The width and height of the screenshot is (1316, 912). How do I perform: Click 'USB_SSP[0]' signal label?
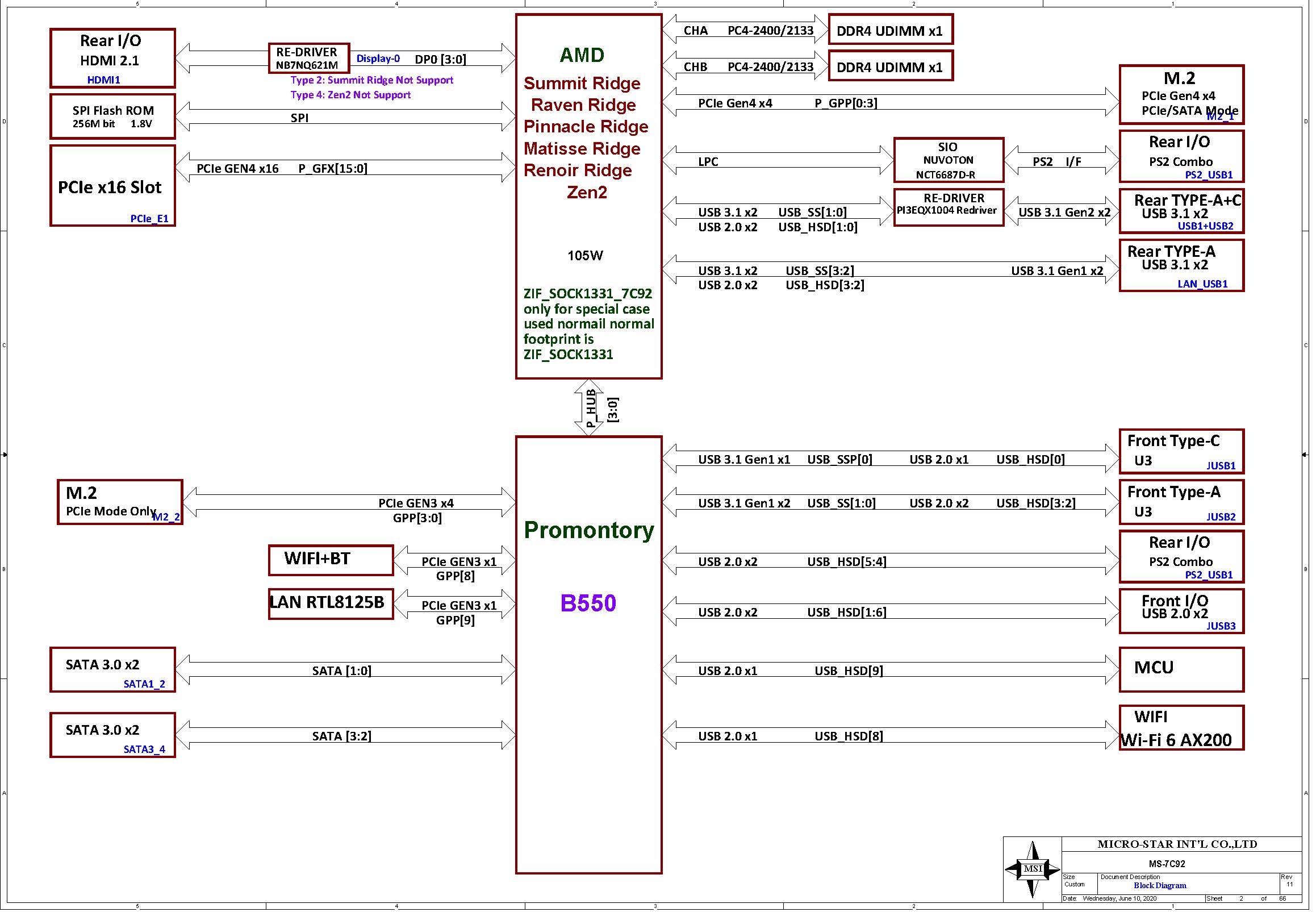(x=839, y=460)
